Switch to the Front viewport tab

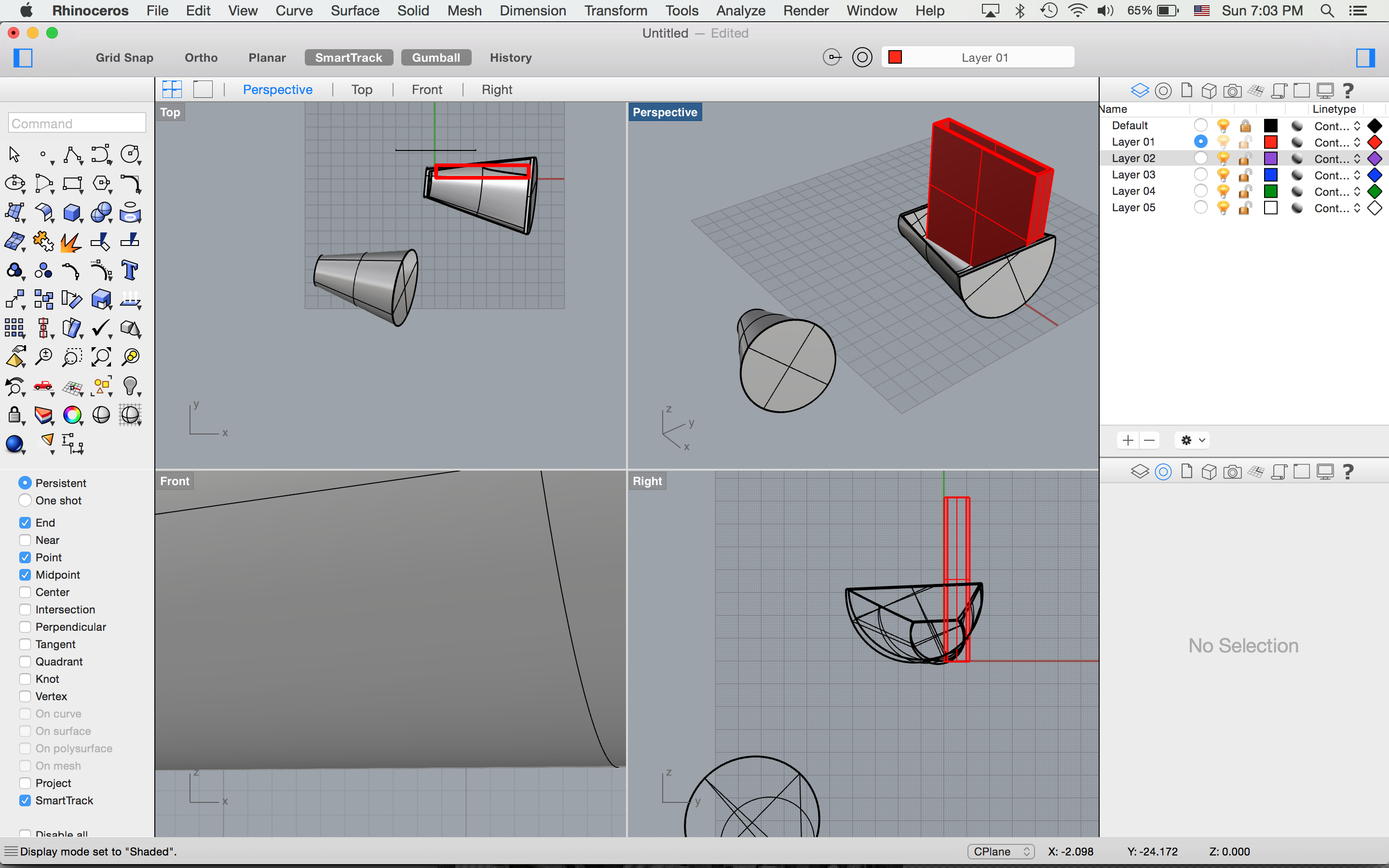pos(427,90)
